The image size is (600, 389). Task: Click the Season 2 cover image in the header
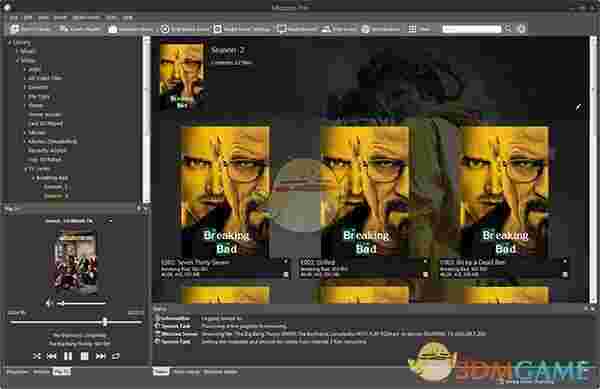click(x=181, y=76)
